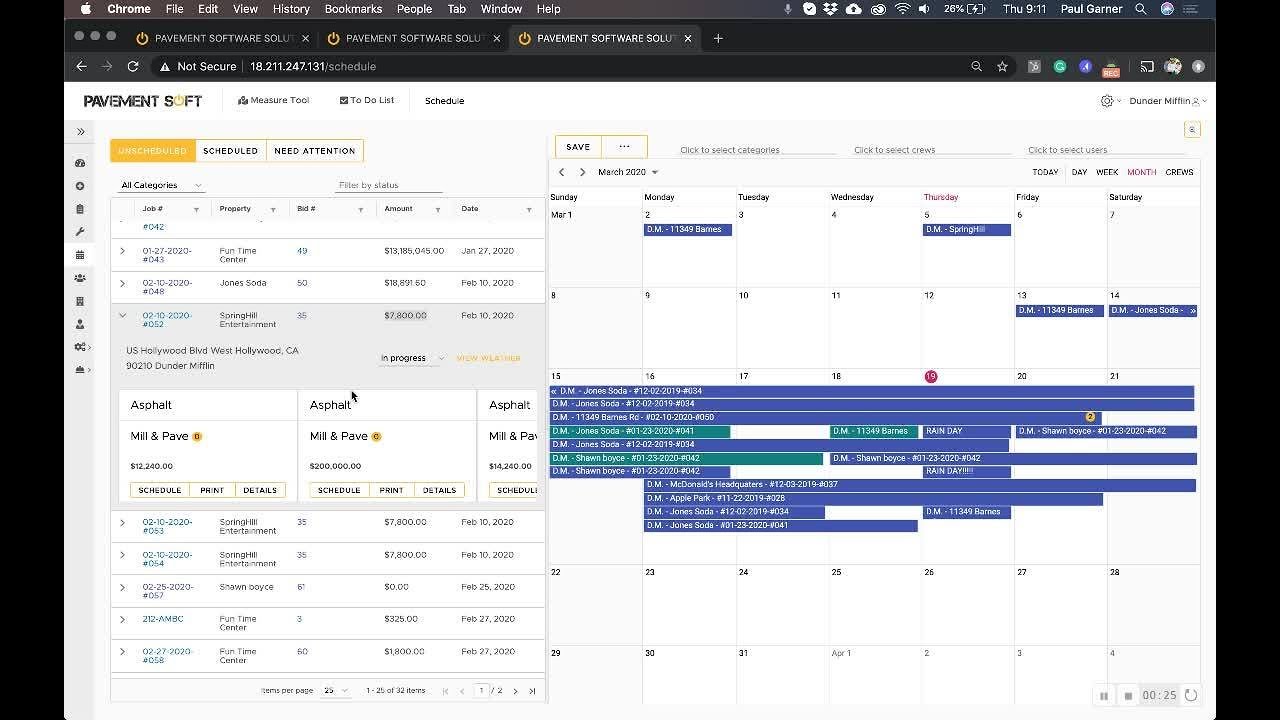Switch calendar to Week view

coord(1107,172)
